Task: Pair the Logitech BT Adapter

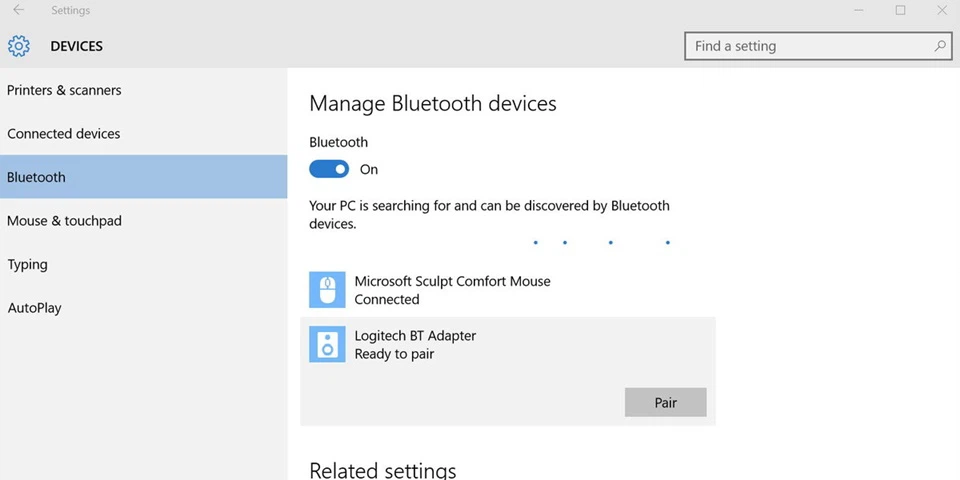Action: pyautogui.click(x=666, y=402)
